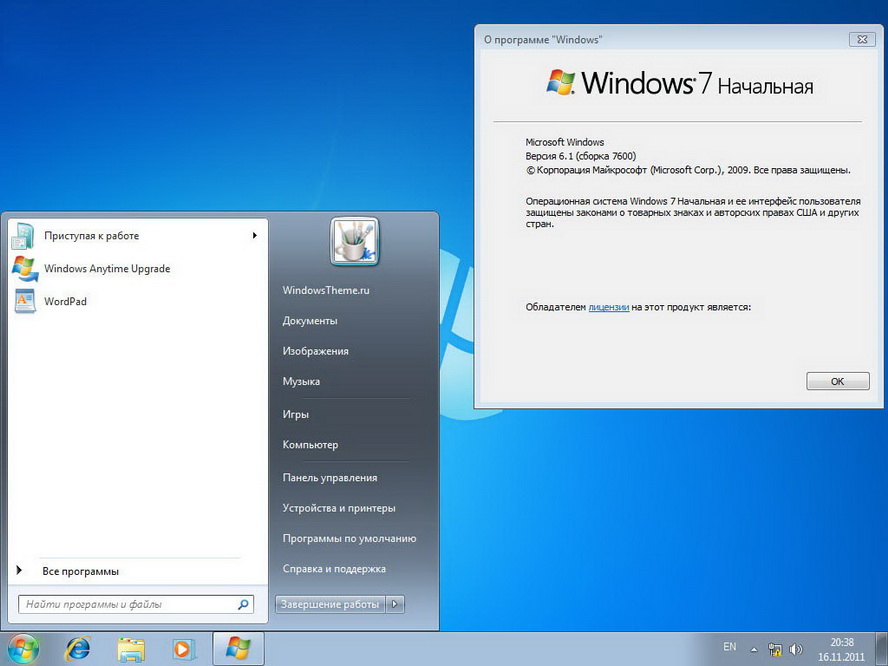The height and width of the screenshot is (666, 888).
Task: Click the Windows Anytime Upgrade icon
Action: click(25, 268)
